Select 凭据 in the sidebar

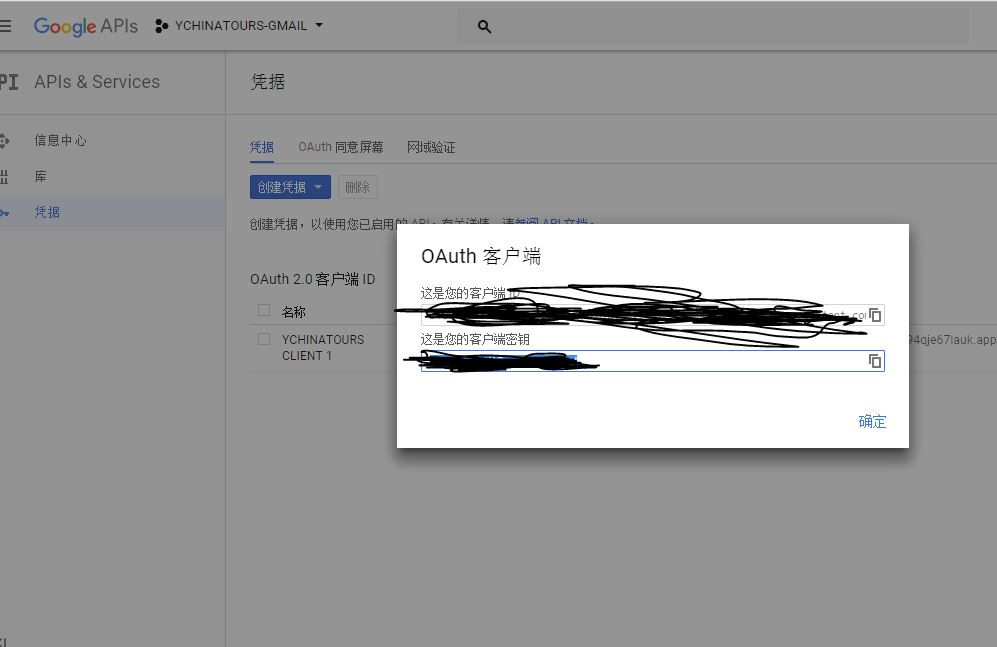click(x=47, y=212)
